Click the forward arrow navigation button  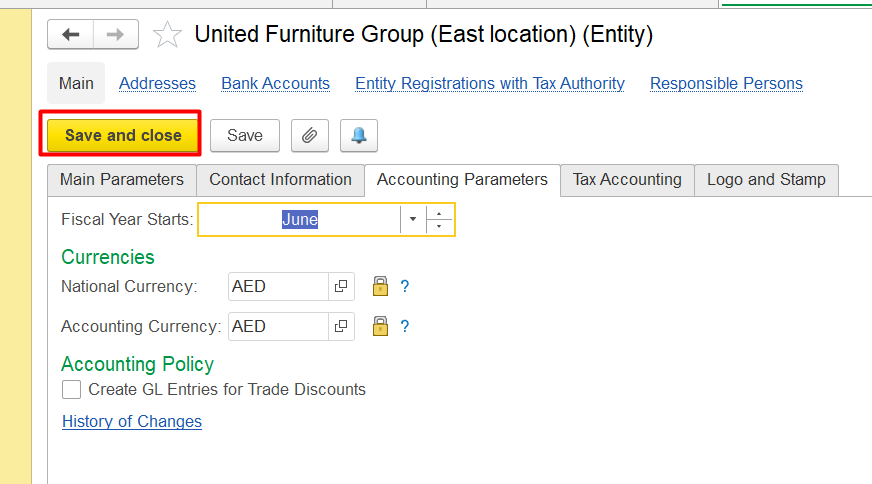point(116,34)
